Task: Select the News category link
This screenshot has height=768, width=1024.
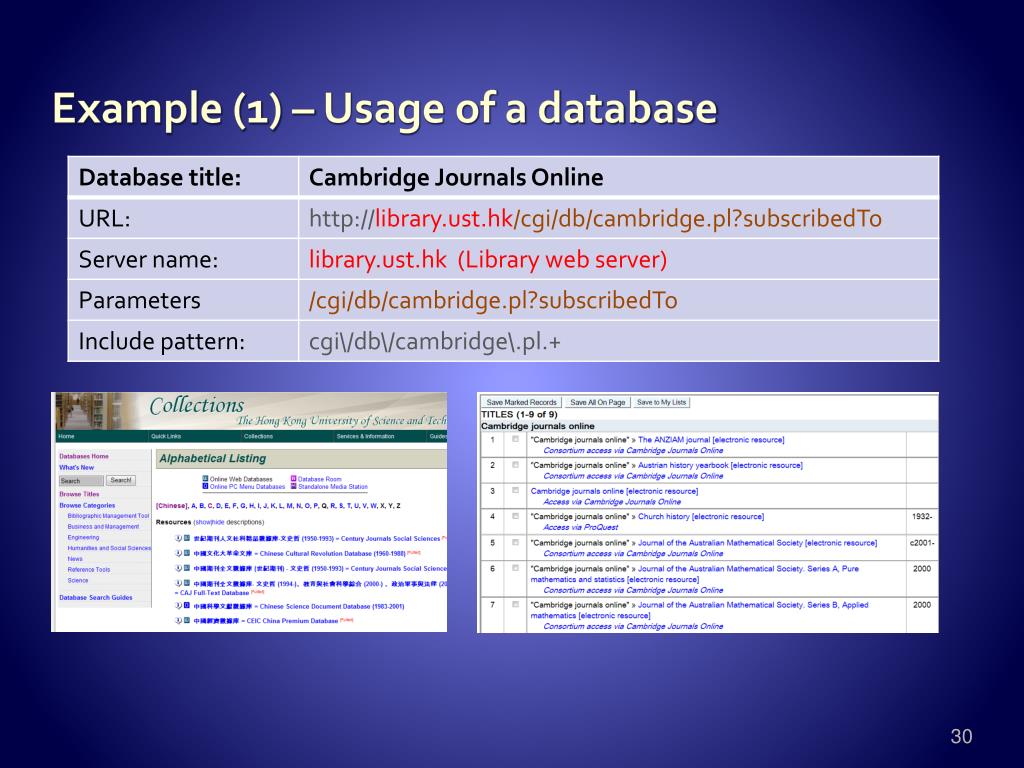Action: point(75,559)
